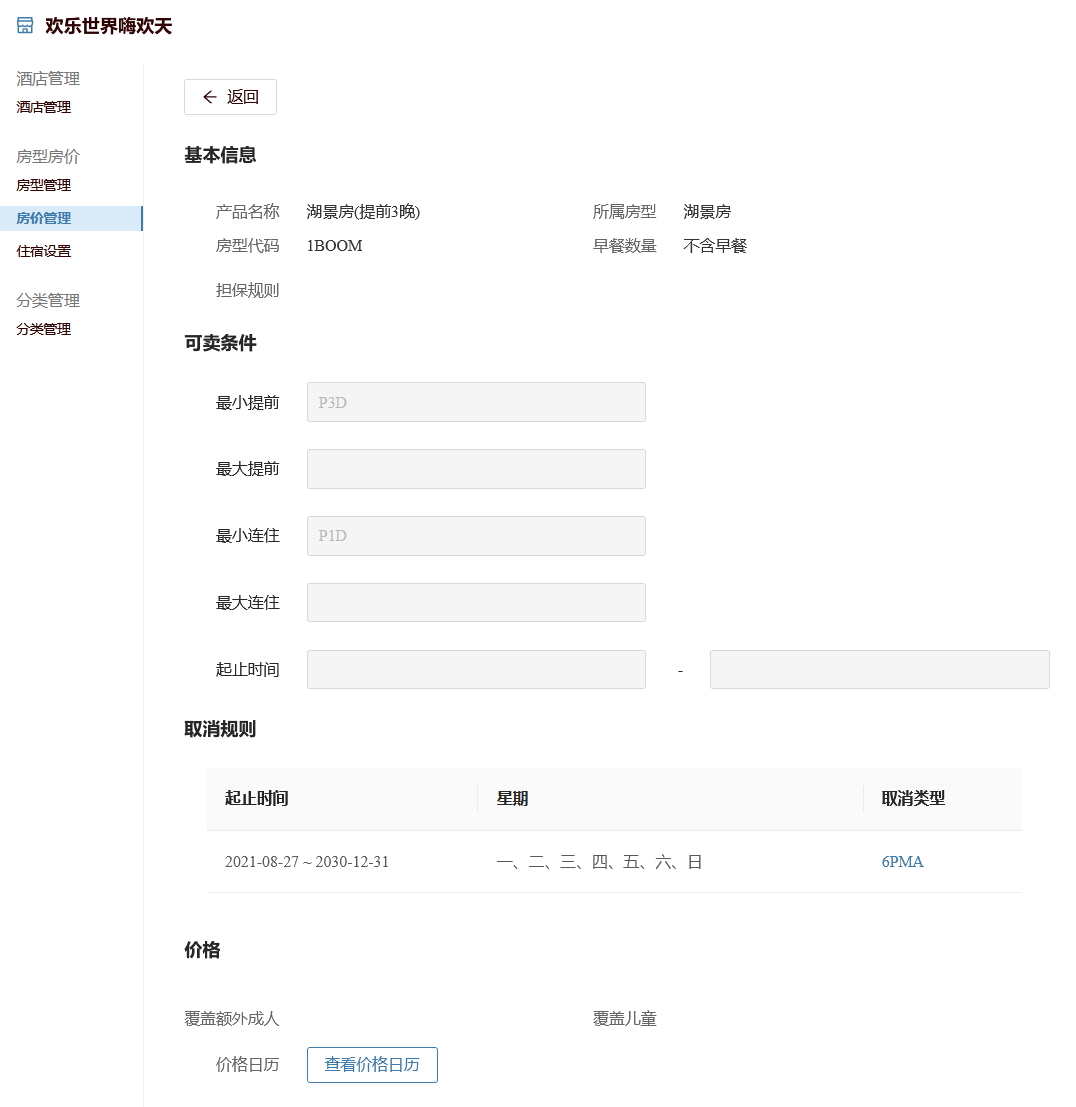This screenshot has width=1076, height=1107.
Task: Click the 起止时间 end date field
Action: 879,670
